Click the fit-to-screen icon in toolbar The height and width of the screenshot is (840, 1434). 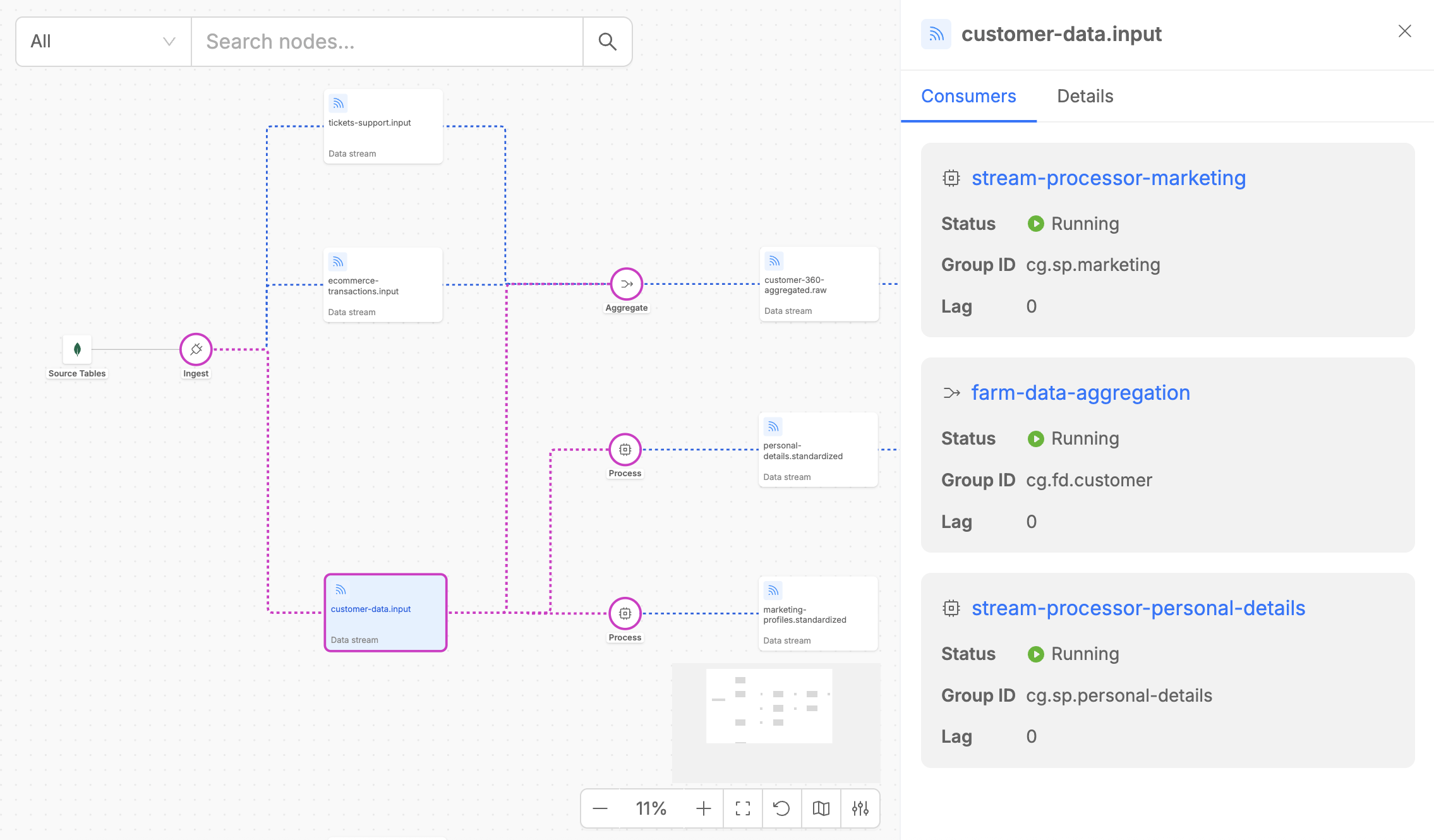742,808
